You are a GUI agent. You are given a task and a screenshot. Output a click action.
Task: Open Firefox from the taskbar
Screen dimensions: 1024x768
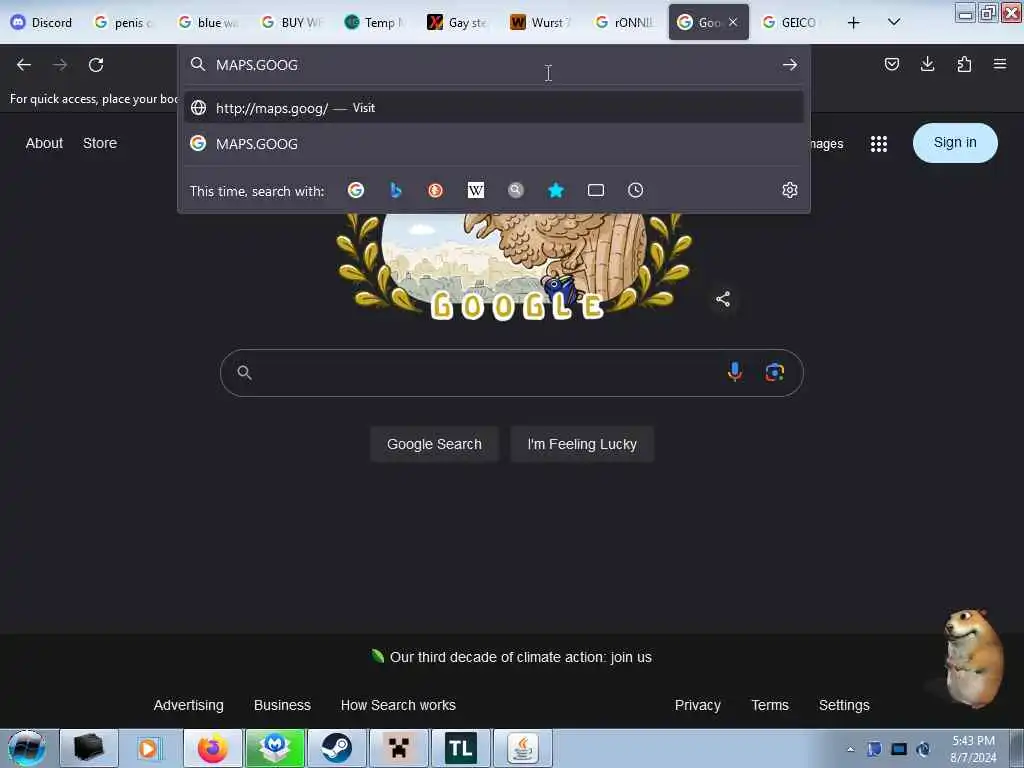213,748
